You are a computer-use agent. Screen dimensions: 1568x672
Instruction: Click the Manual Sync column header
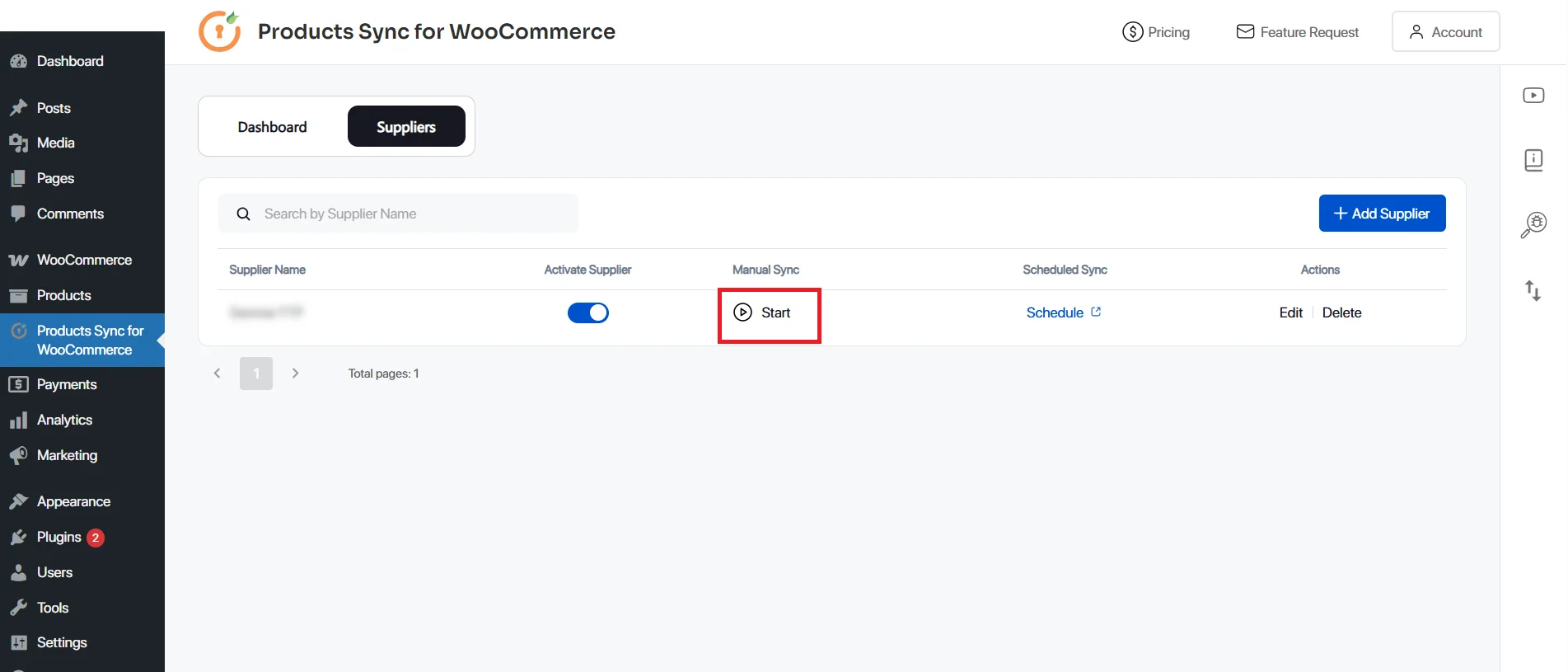click(x=765, y=270)
